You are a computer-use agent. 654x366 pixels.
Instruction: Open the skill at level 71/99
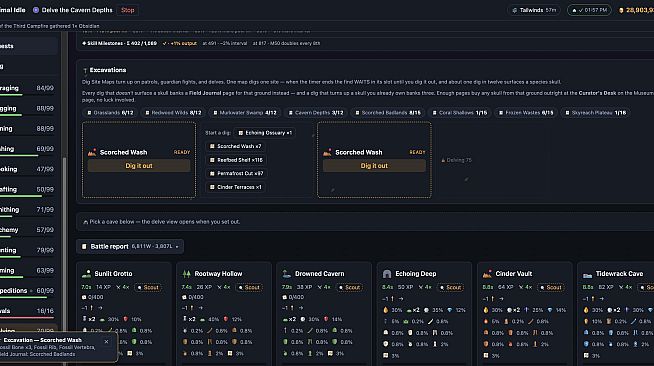(x=27, y=210)
